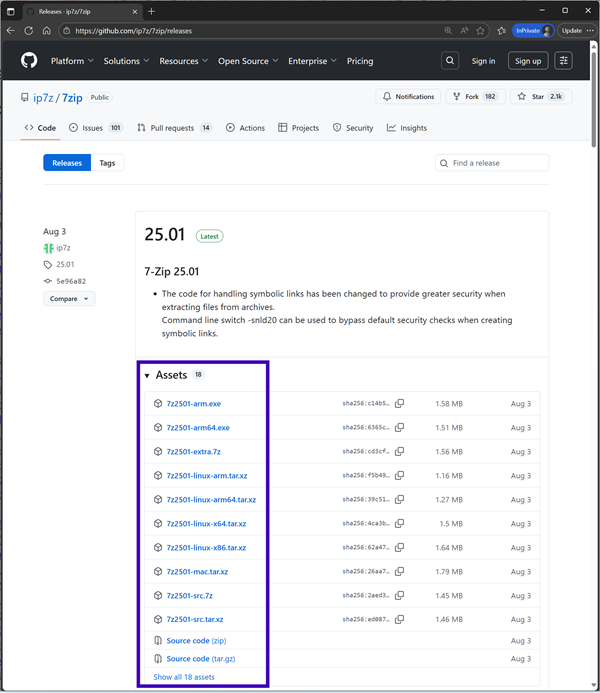This screenshot has width=600, height=693.
Task: Expand the Resources menu
Action: tap(183, 61)
